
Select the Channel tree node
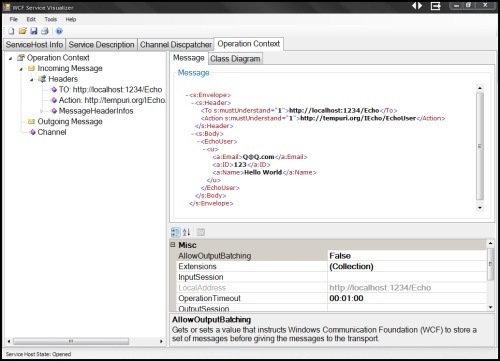click(x=52, y=132)
